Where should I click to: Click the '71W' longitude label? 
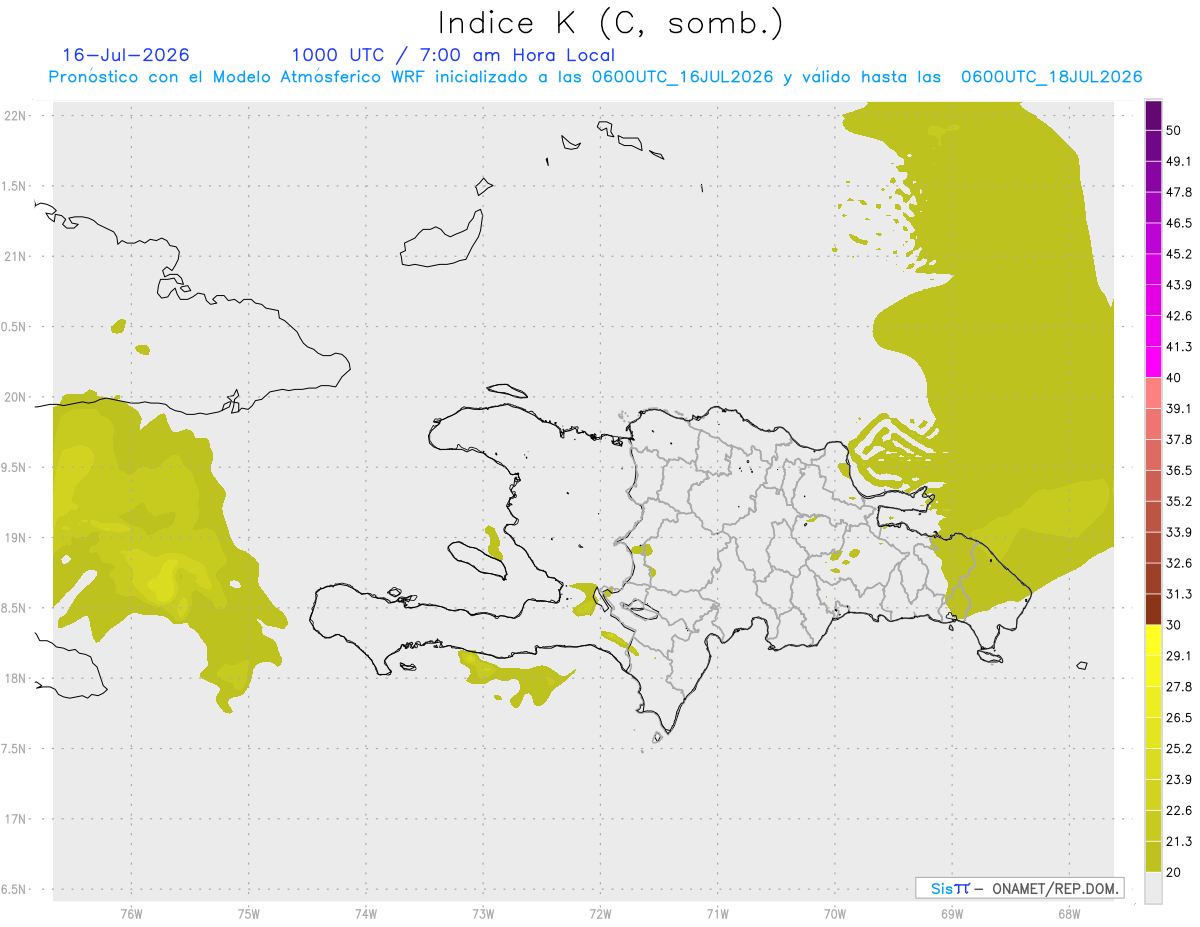click(x=717, y=913)
